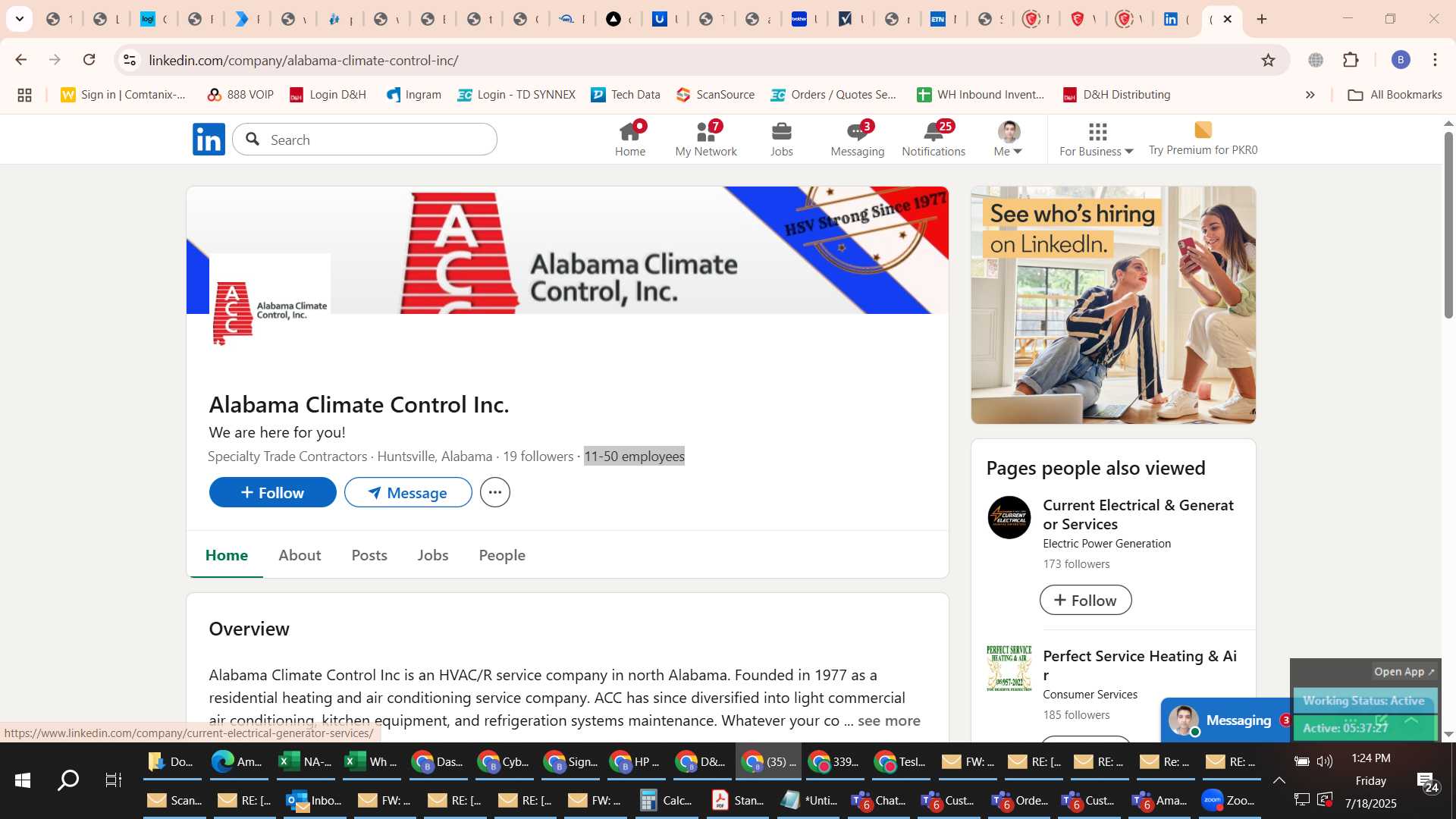Expand the tab search dropdown
1456x819 pixels.
pyautogui.click(x=20, y=19)
